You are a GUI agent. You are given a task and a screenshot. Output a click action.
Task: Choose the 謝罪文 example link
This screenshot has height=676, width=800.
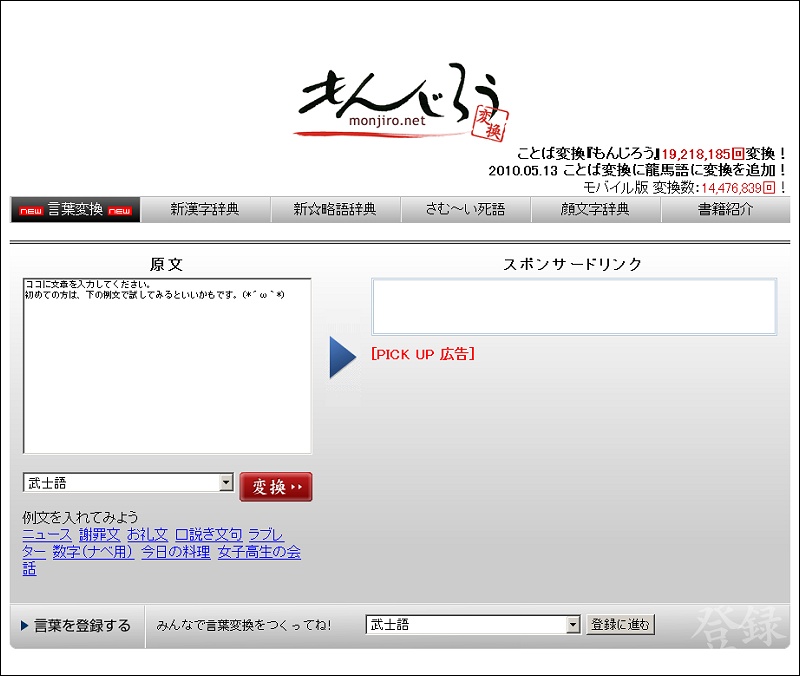click(99, 535)
